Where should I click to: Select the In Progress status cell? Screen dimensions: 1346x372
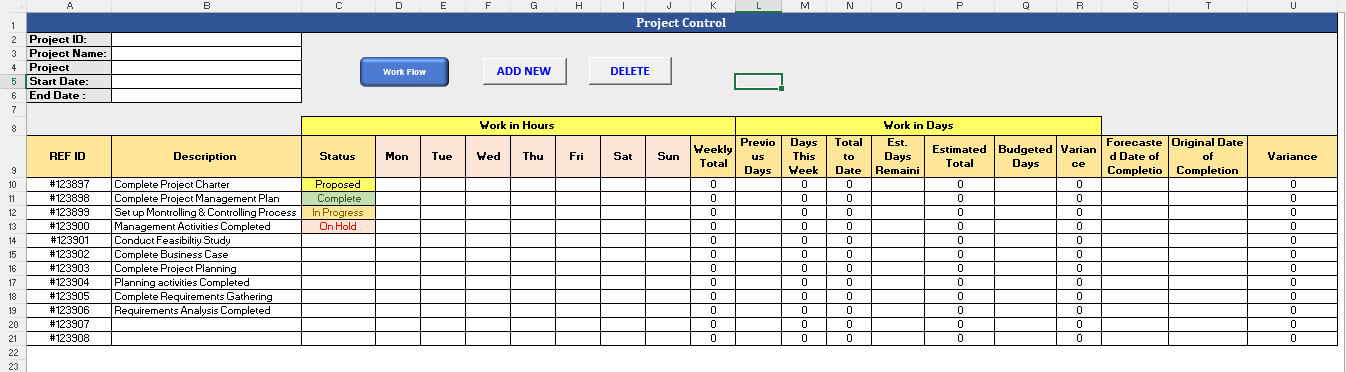pos(338,212)
